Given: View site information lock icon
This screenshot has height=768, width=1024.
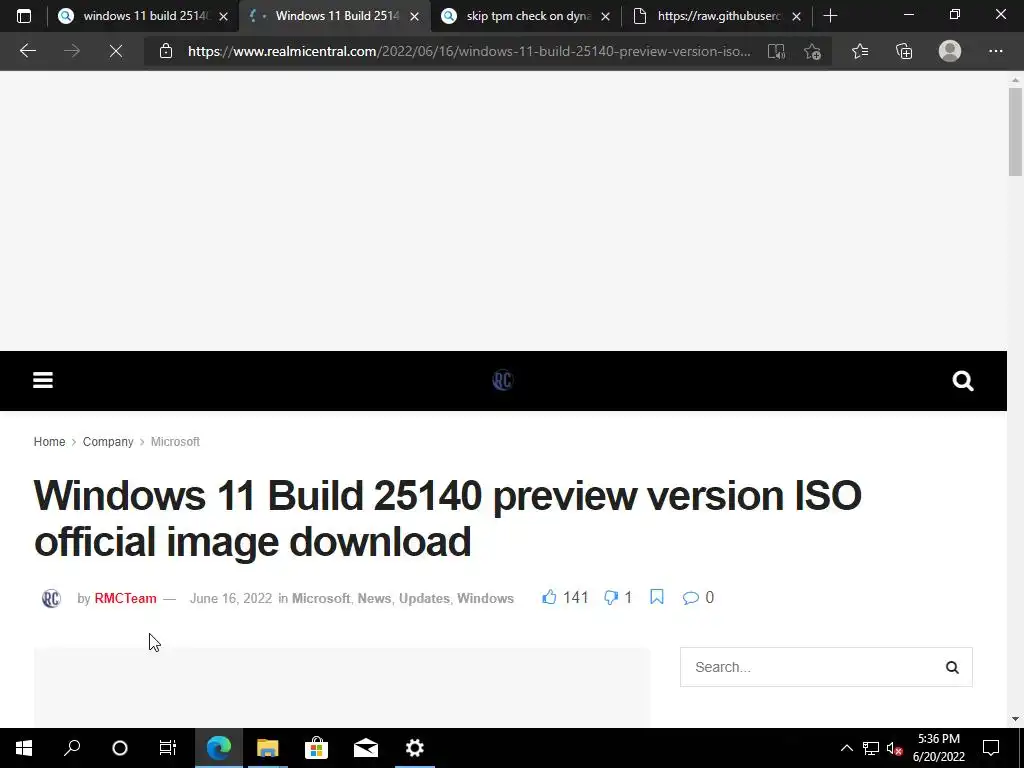Looking at the screenshot, I should pyautogui.click(x=166, y=51).
